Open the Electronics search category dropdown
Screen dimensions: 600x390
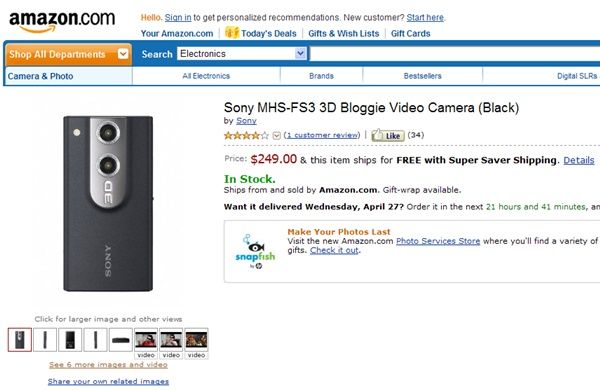242,54
